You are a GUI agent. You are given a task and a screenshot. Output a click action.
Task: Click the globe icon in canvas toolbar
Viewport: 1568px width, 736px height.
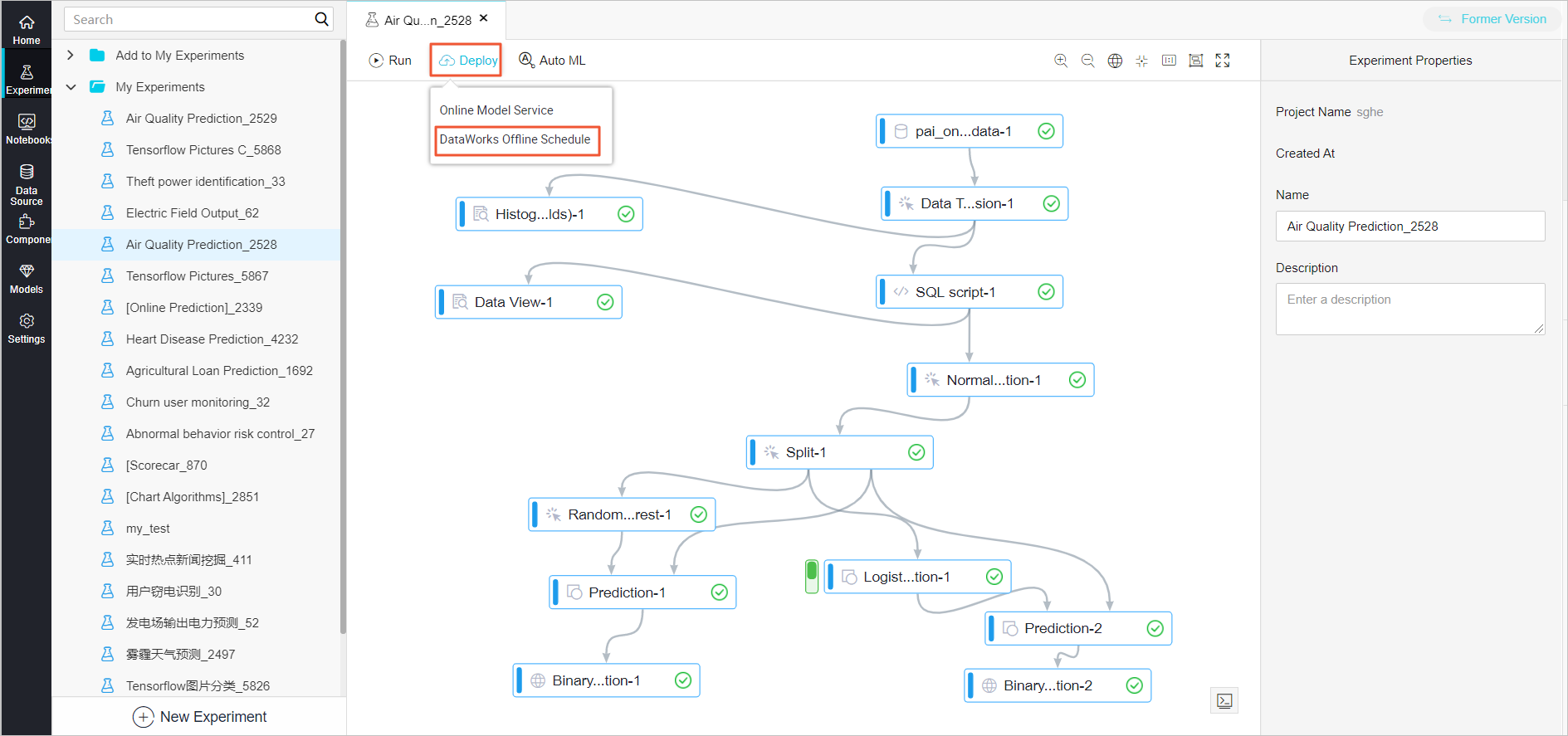point(1115,61)
